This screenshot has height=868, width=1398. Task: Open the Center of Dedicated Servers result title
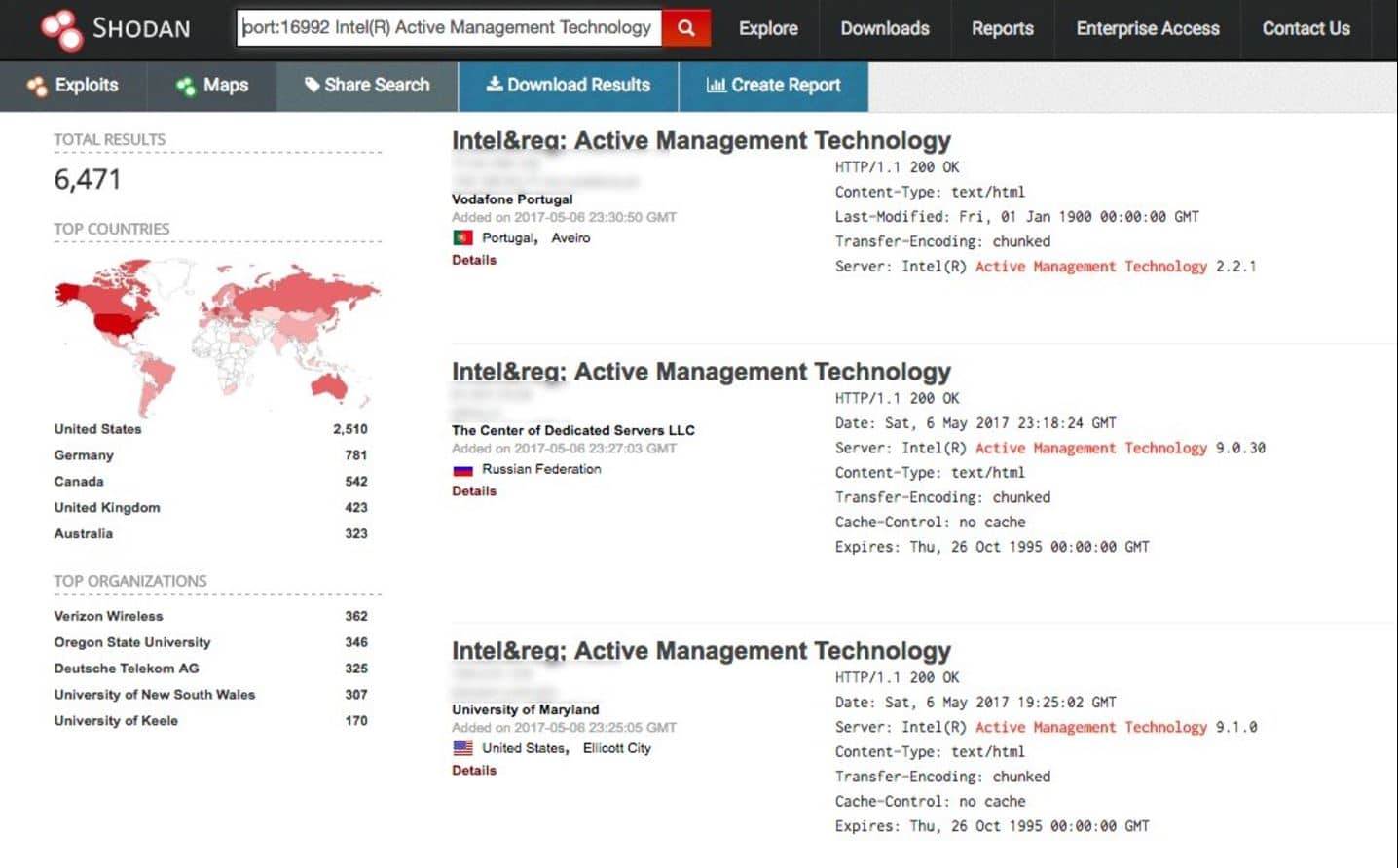point(701,372)
